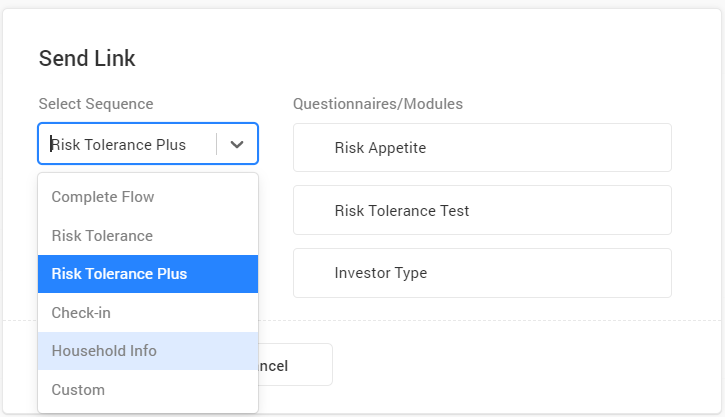Click the Select Sequence field label
This screenshot has width=725, height=417.
click(x=96, y=104)
